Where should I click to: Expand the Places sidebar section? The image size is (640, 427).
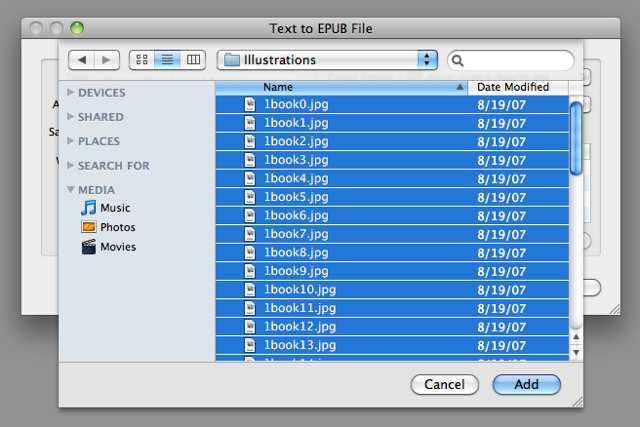click(x=71, y=141)
